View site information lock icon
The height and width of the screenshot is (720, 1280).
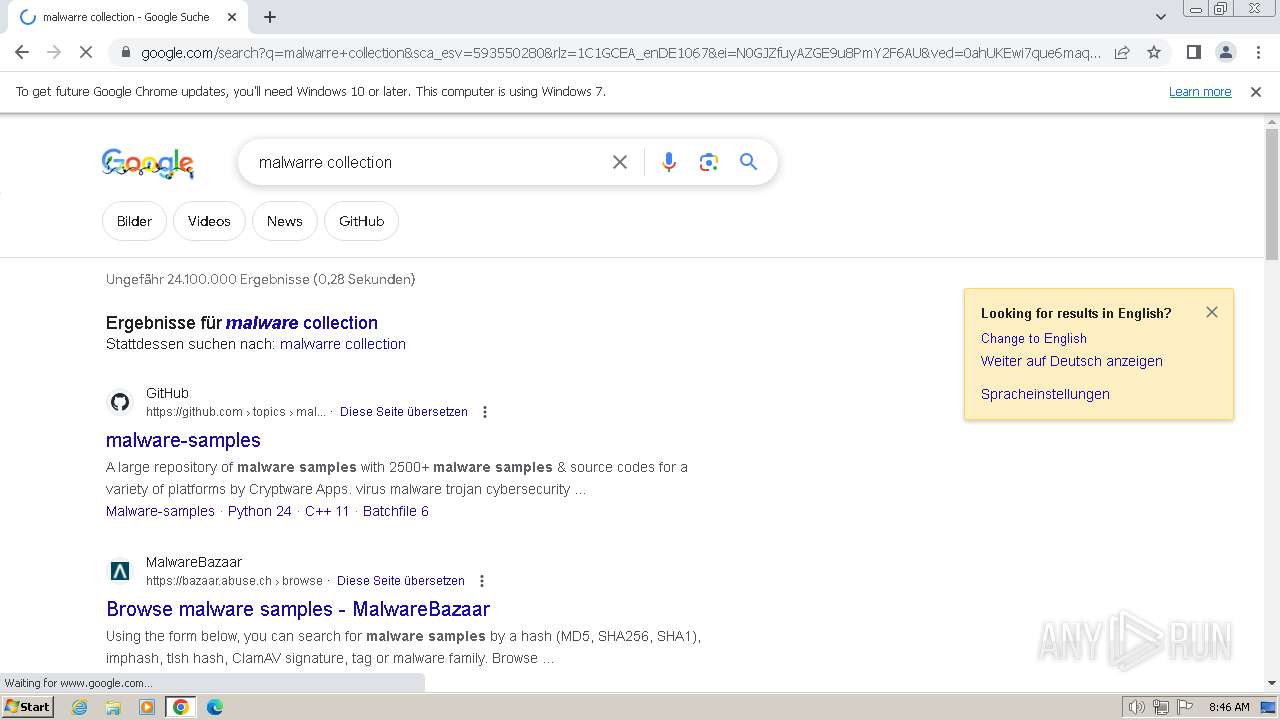125,53
